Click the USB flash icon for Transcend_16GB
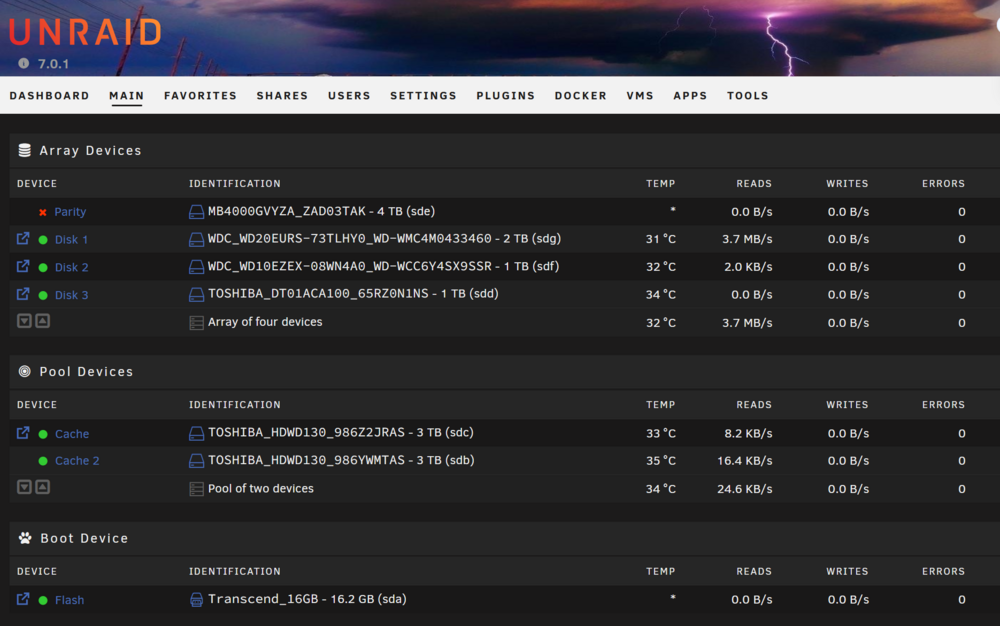1000x626 pixels. coord(196,600)
